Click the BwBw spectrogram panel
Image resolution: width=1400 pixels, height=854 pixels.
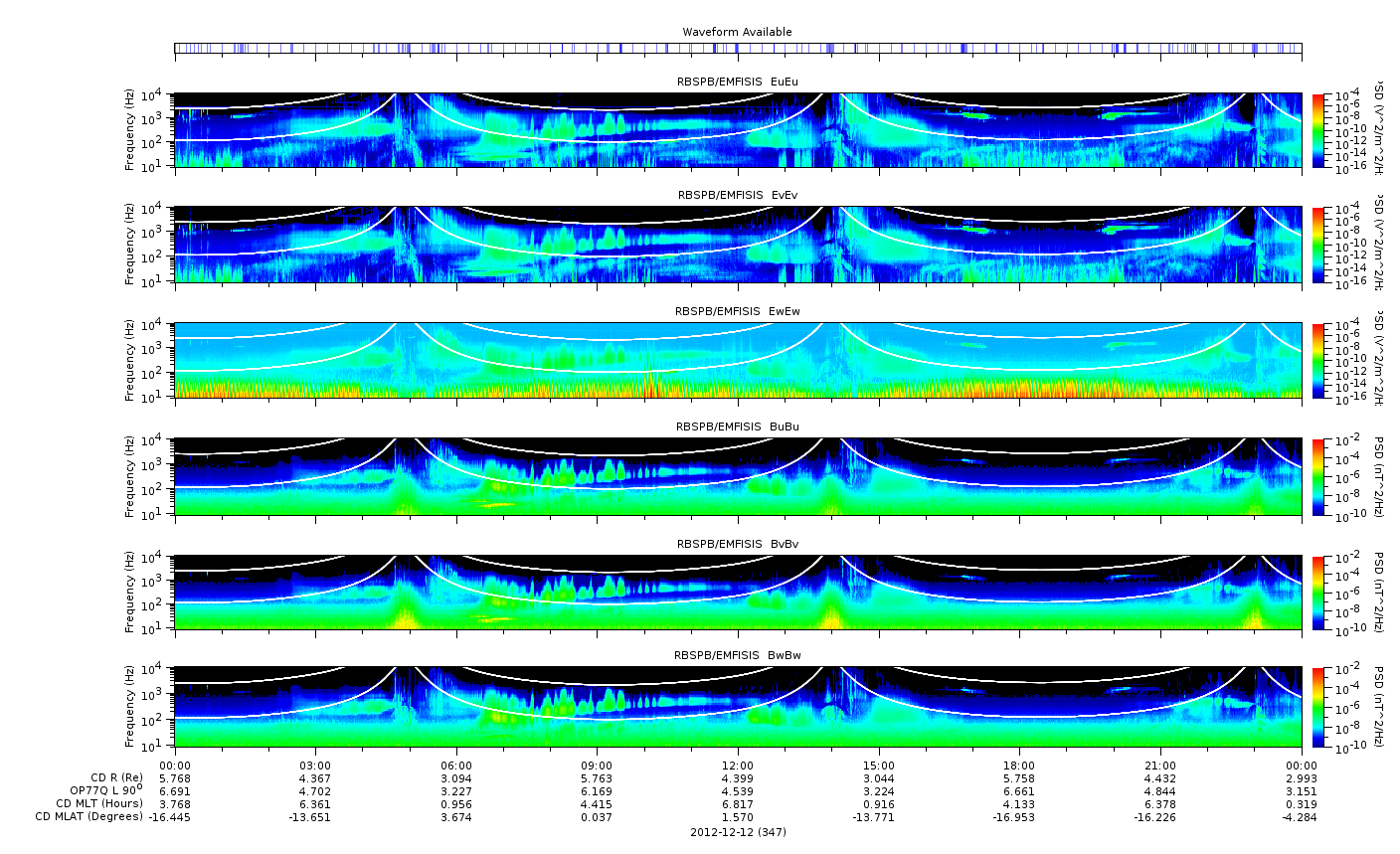pyautogui.click(x=738, y=707)
